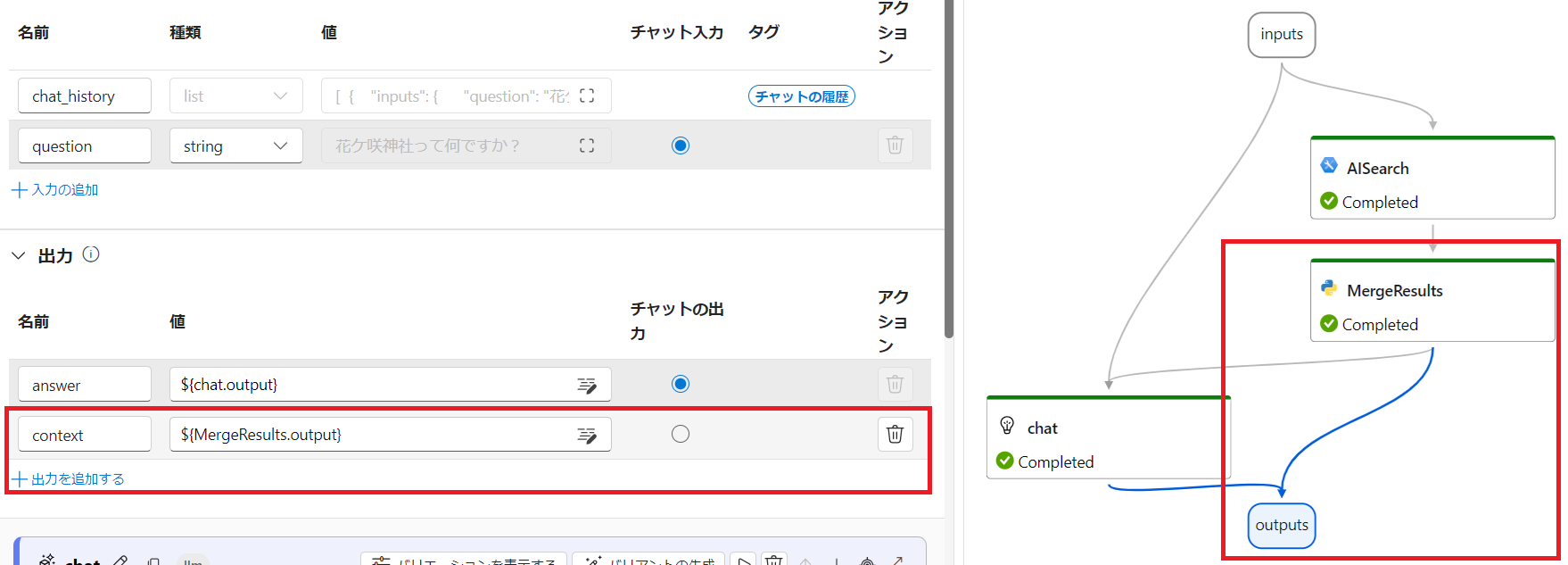Click the green check on chat node
Image resolution: width=1568 pixels, height=565 pixels.
(x=1005, y=461)
